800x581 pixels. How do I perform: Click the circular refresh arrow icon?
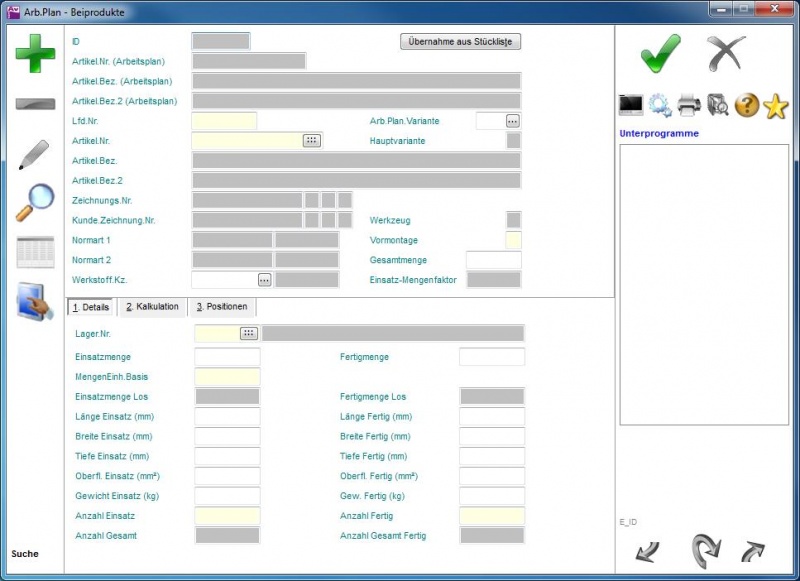tap(706, 549)
